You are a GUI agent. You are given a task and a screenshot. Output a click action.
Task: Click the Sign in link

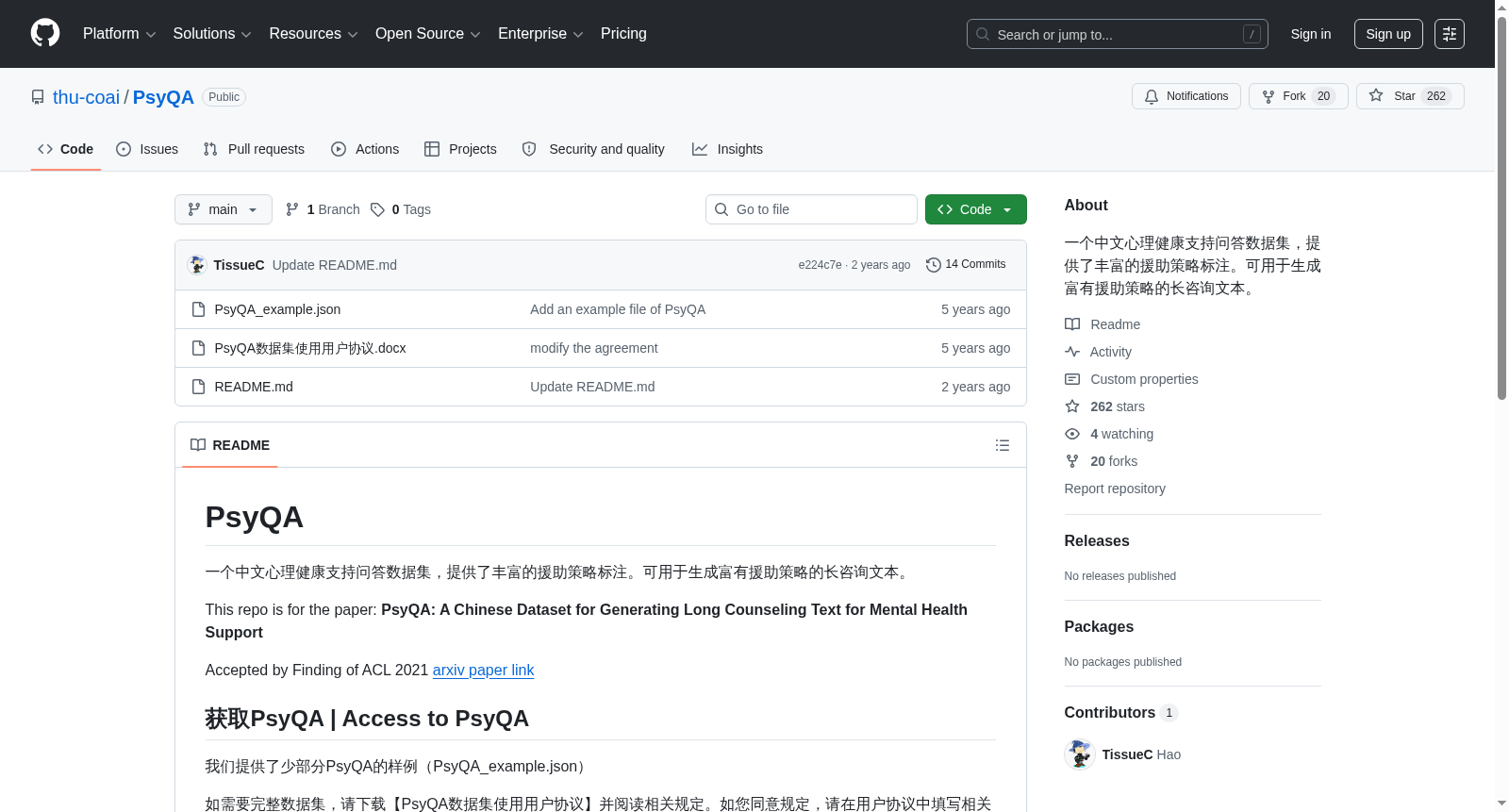[x=1311, y=34]
